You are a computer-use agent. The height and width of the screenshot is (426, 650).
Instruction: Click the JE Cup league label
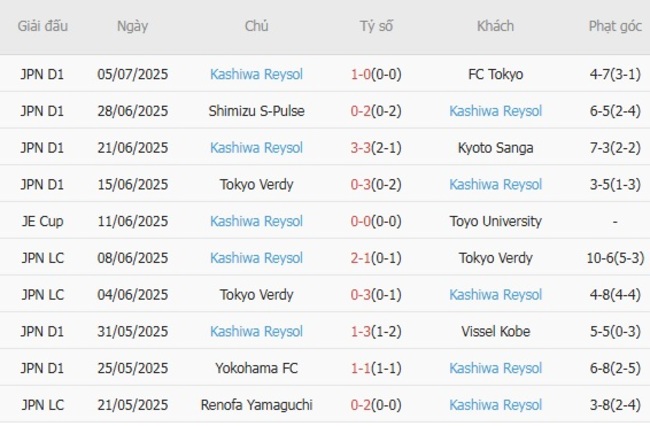click(42, 221)
